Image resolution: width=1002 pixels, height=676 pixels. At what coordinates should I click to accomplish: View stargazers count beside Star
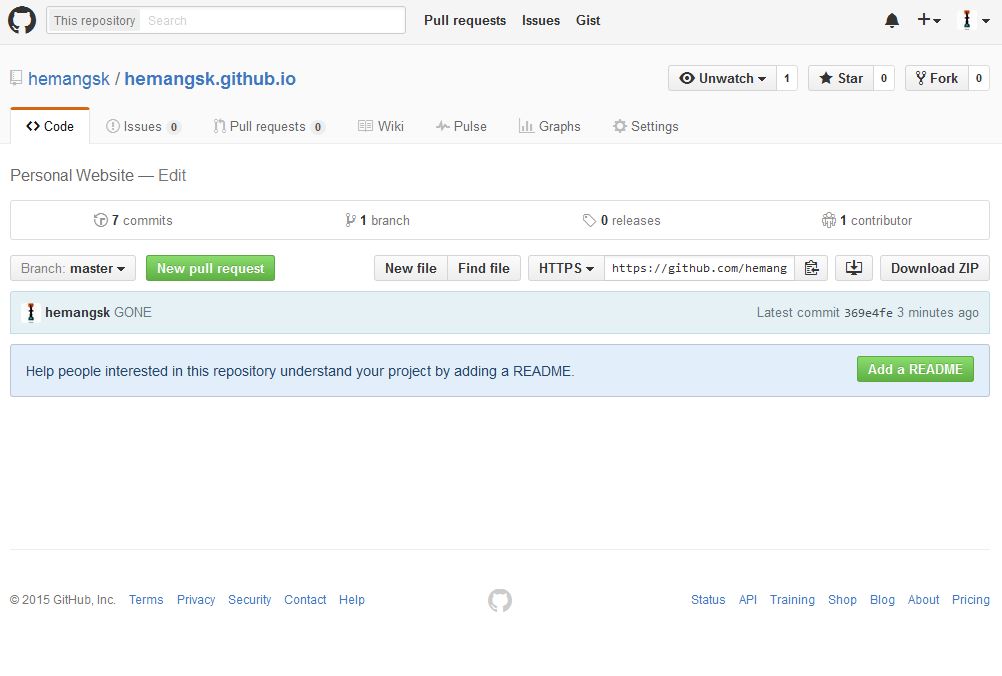pyautogui.click(x=884, y=79)
